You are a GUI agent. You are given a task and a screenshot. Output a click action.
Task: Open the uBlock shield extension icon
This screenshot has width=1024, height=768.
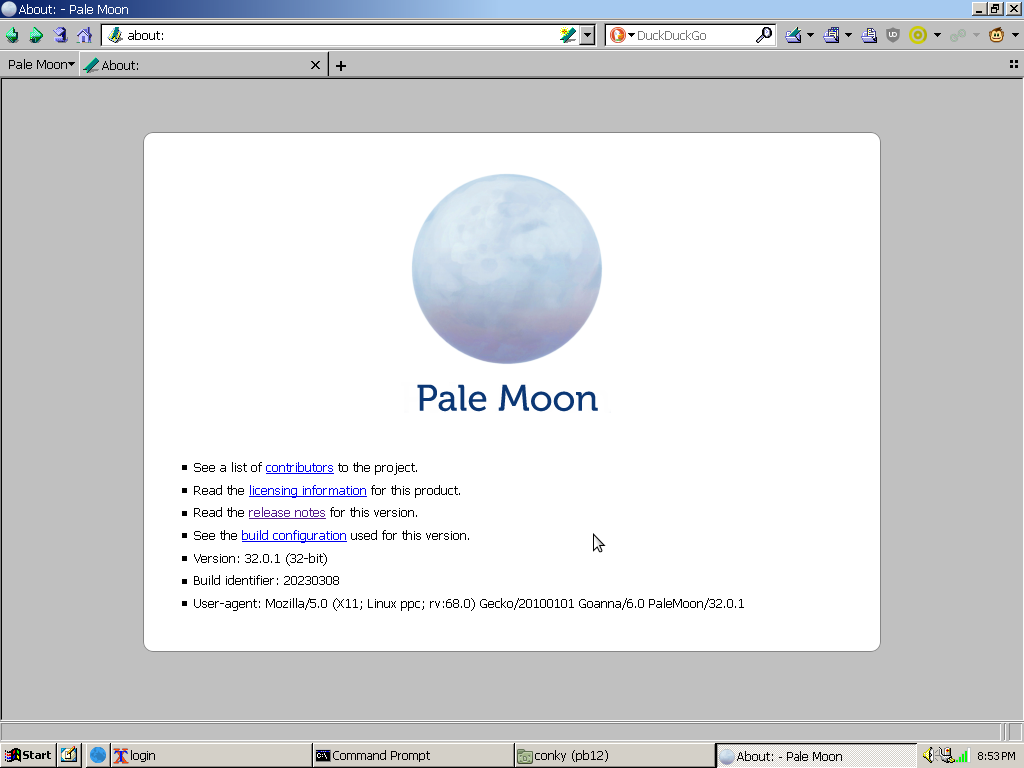(x=893, y=35)
